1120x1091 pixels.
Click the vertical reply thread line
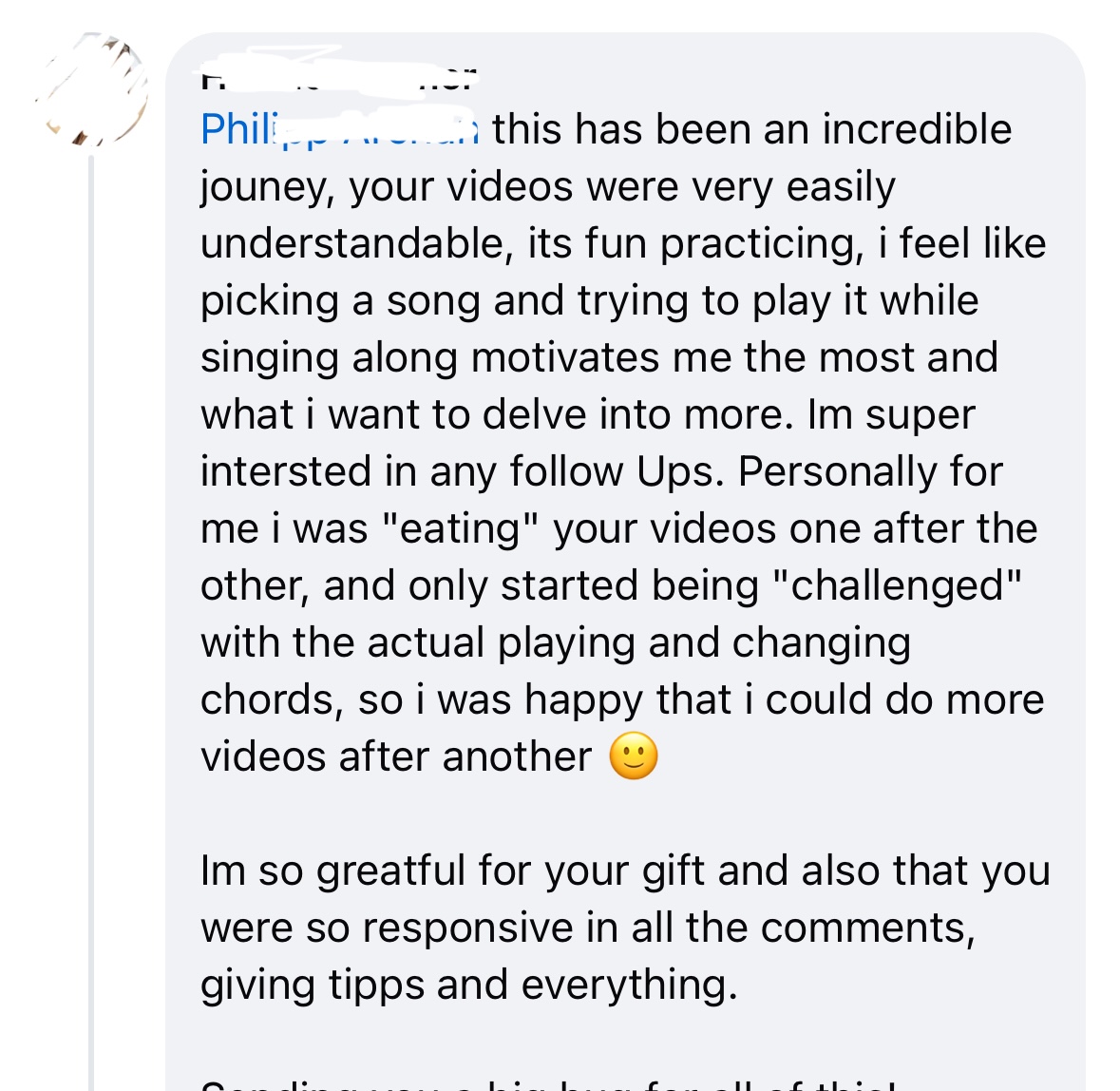coord(91,618)
